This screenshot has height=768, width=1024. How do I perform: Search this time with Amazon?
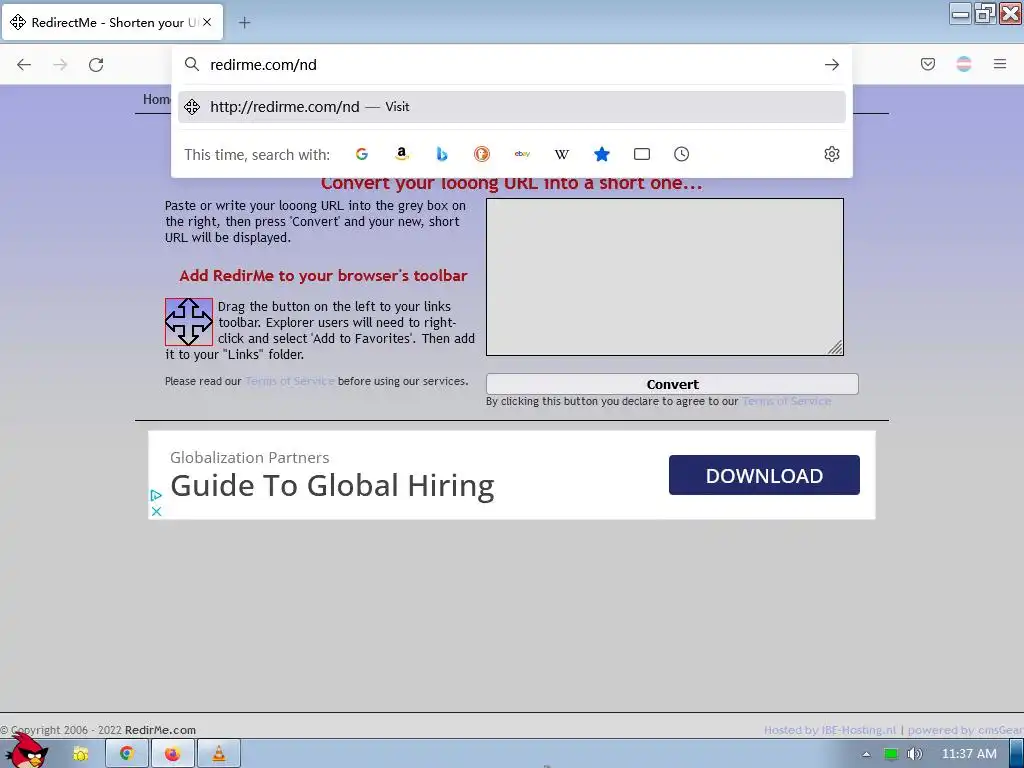(x=402, y=154)
